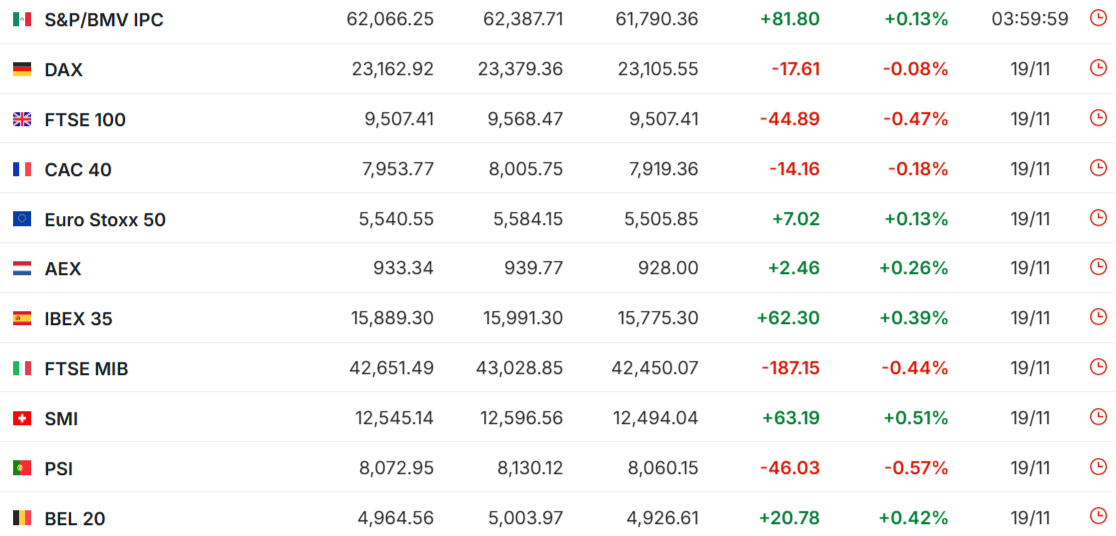Click the clock icon in the CAC 40 row
The width and height of the screenshot is (1116, 536).
(x=1097, y=167)
